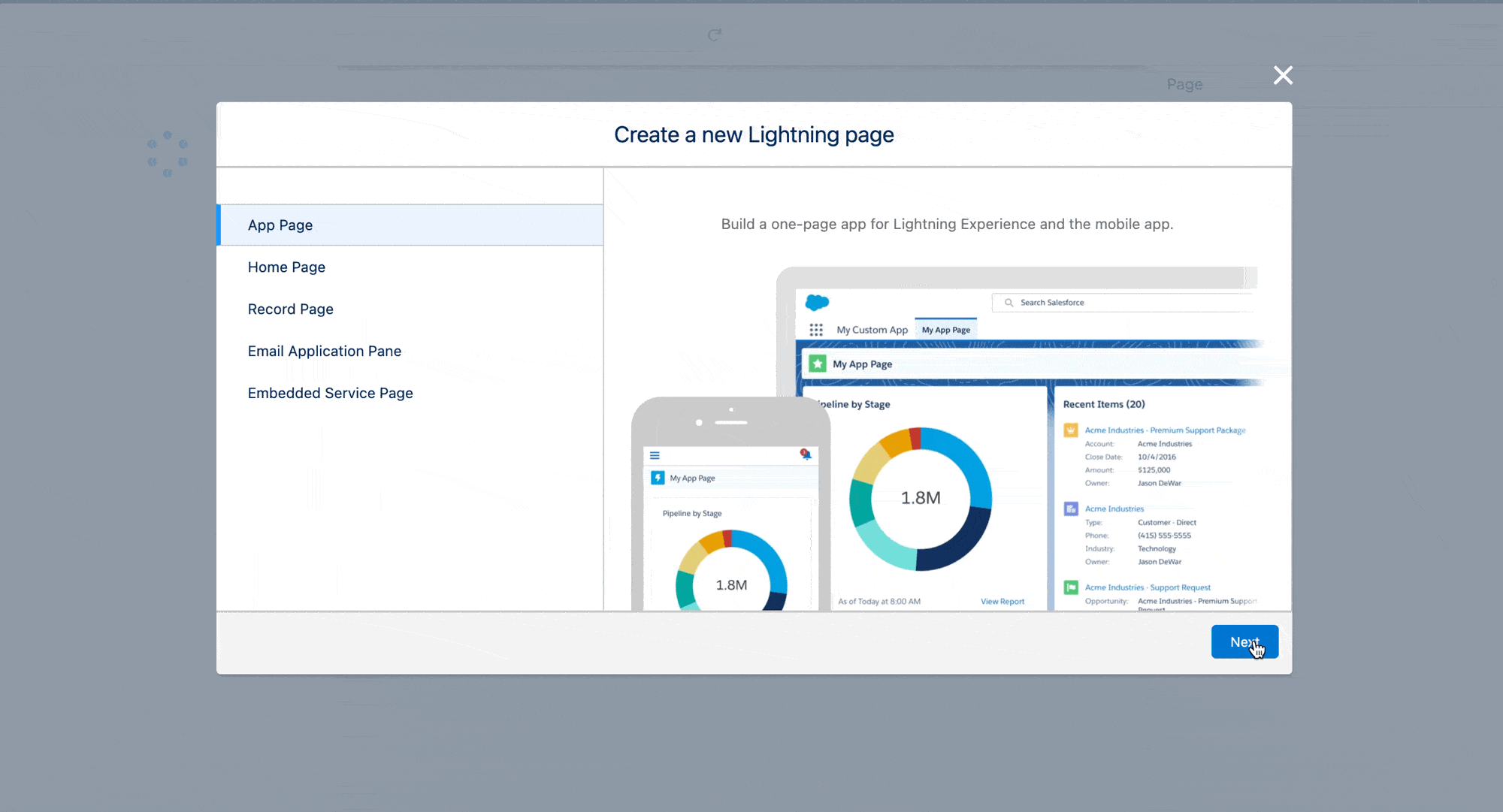Choose Record Page from the list
The width and height of the screenshot is (1503, 812).
click(x=410, y=309)
